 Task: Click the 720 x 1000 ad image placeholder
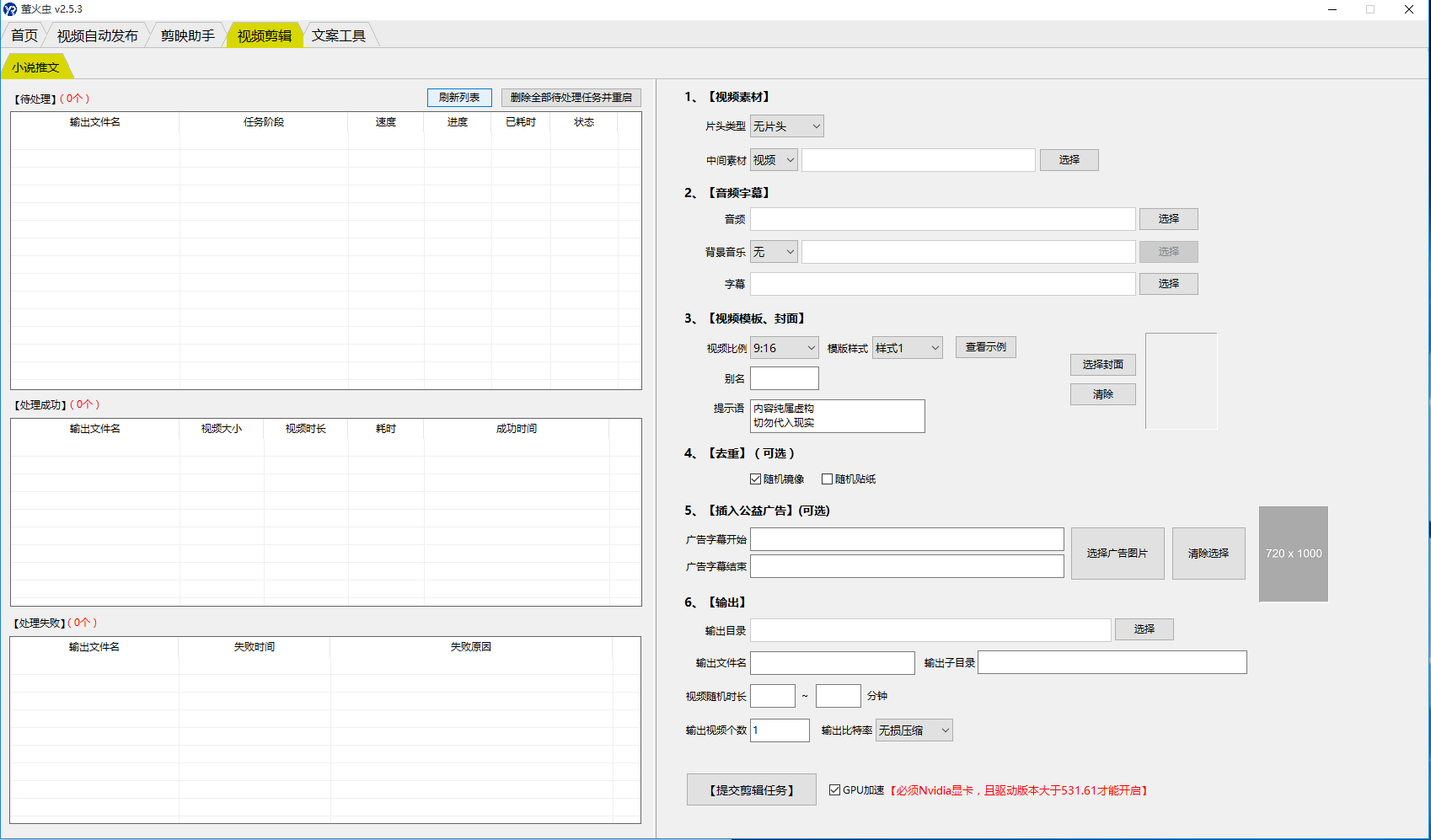(1293, 554)
